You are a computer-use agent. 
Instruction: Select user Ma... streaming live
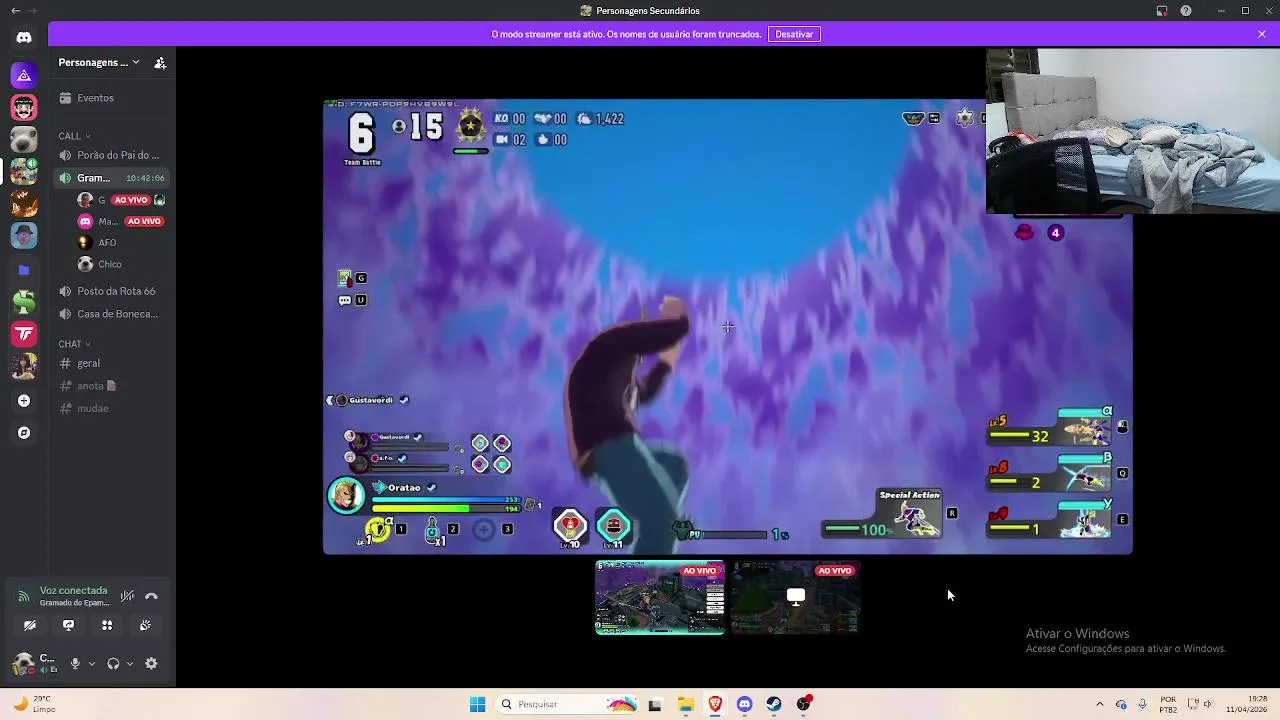pos(120,221)
